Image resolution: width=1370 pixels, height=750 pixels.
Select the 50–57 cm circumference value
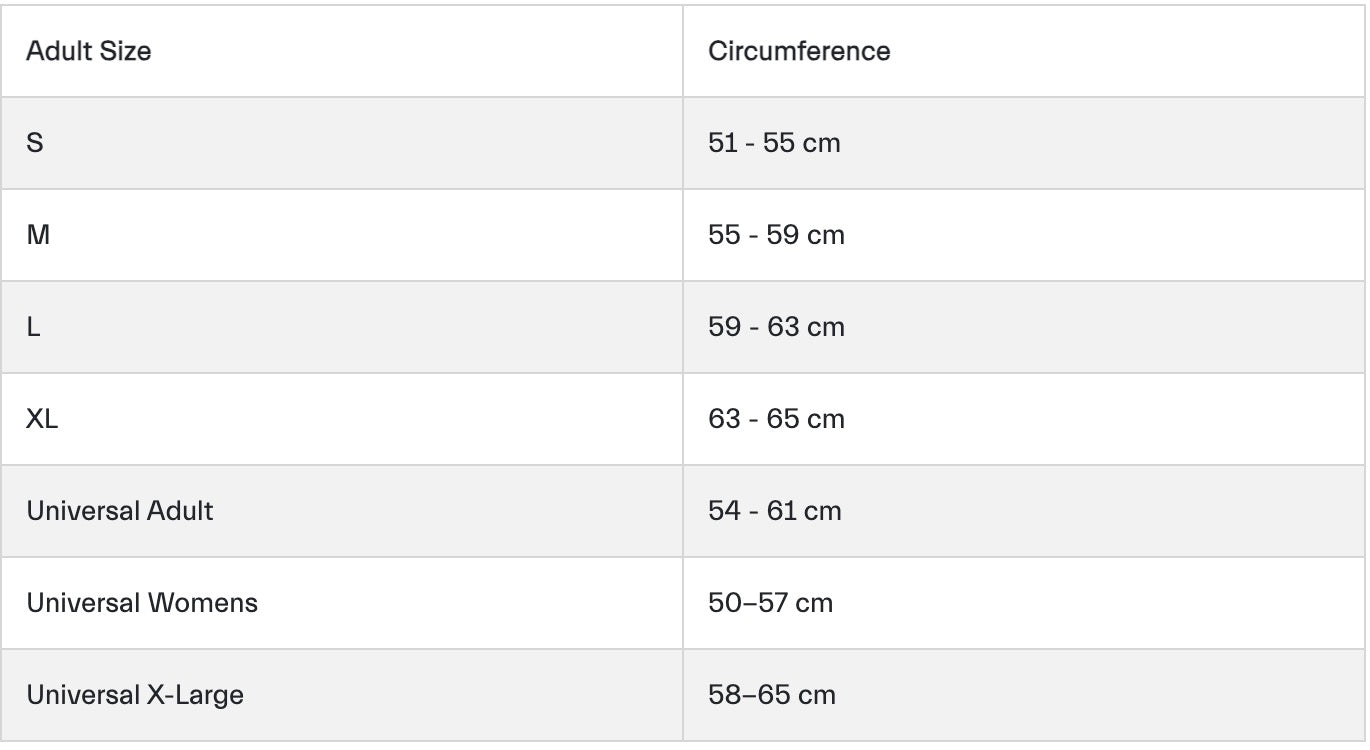(x=770, y=603)
